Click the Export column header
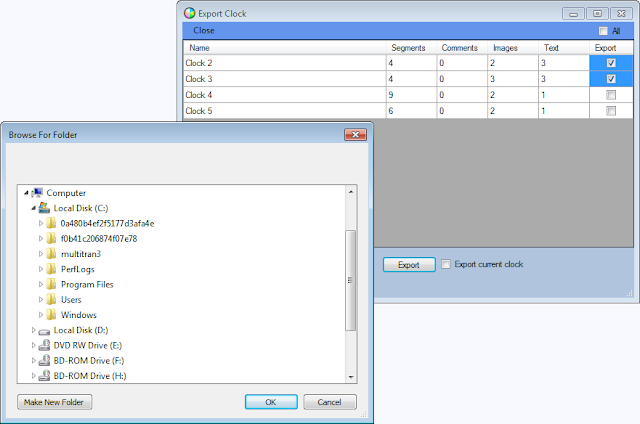Image resolution: width=640 pixels, height=424 pixels. pyautogui.click(x=611, y=48)
